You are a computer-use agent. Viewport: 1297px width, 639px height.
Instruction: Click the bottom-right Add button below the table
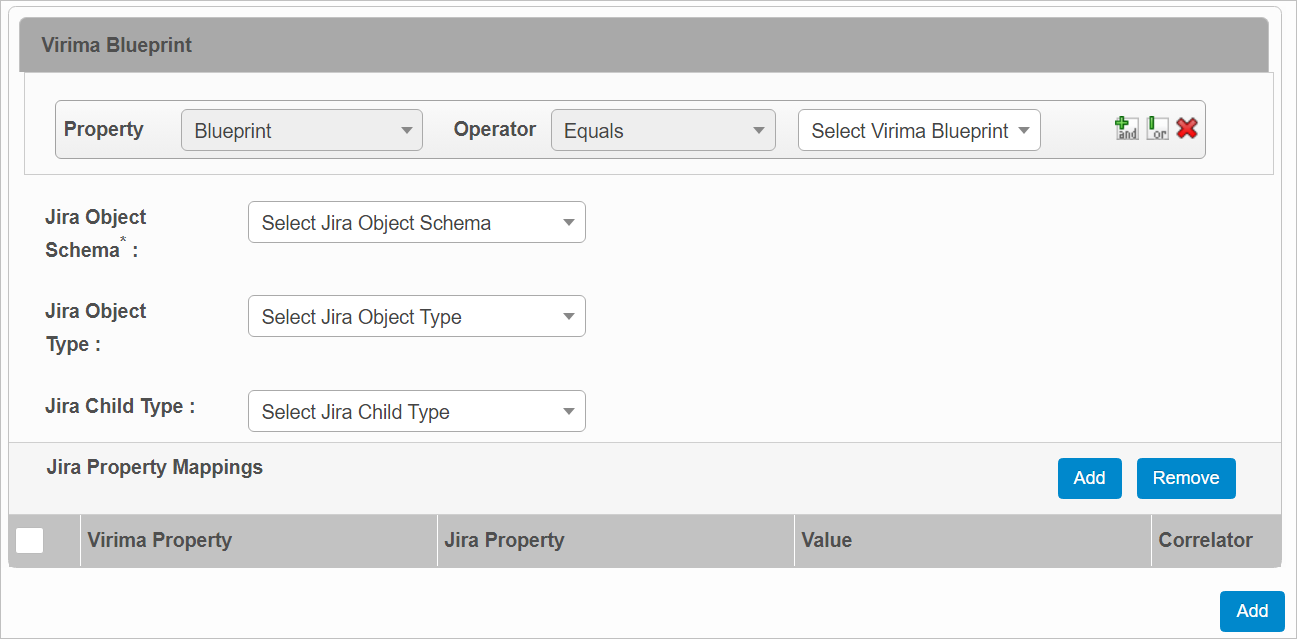[x=1251, y=611]
